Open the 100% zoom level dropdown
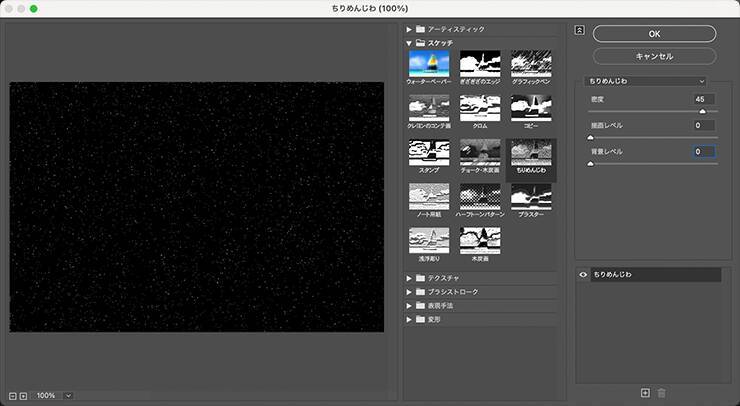 coord(68,396)
